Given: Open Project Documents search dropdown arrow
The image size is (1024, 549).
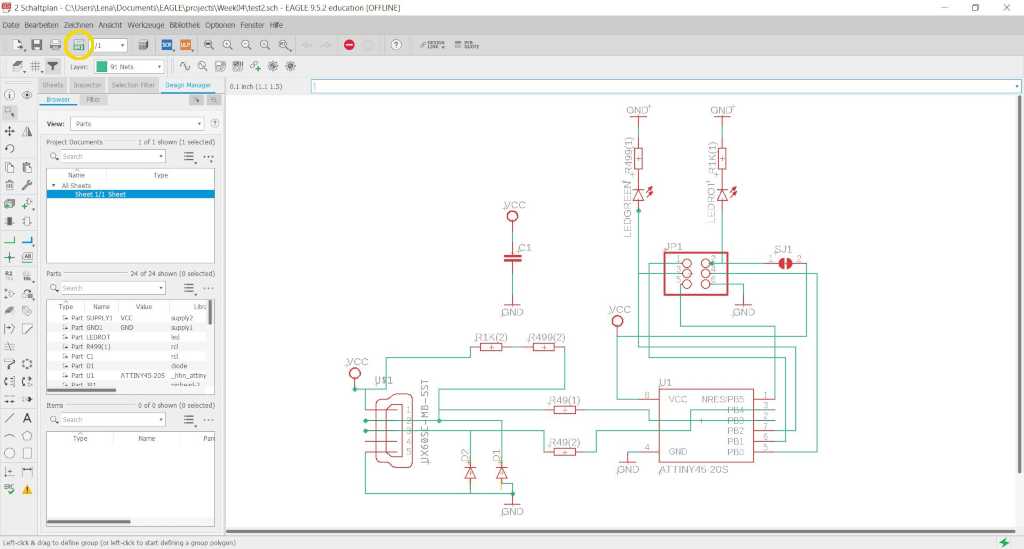Looking at the screenshot, I should point(161,157).
